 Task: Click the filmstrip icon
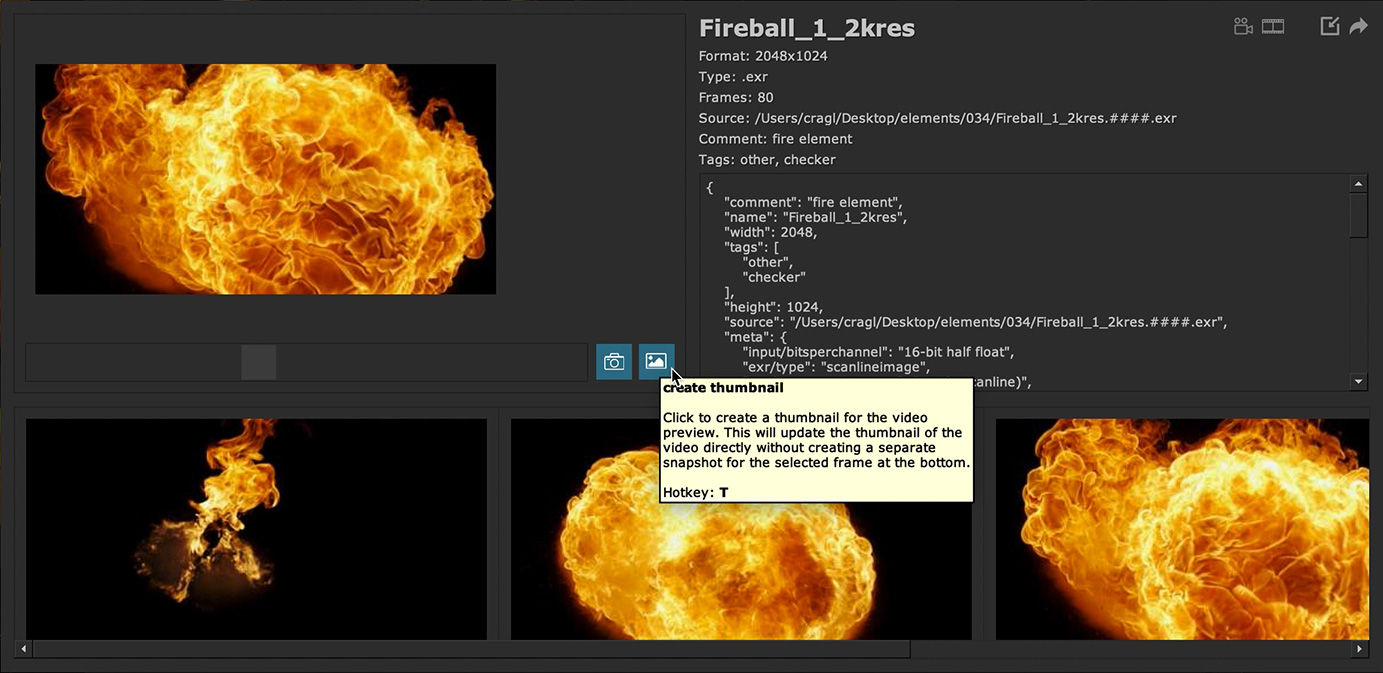click(1273, 27)
